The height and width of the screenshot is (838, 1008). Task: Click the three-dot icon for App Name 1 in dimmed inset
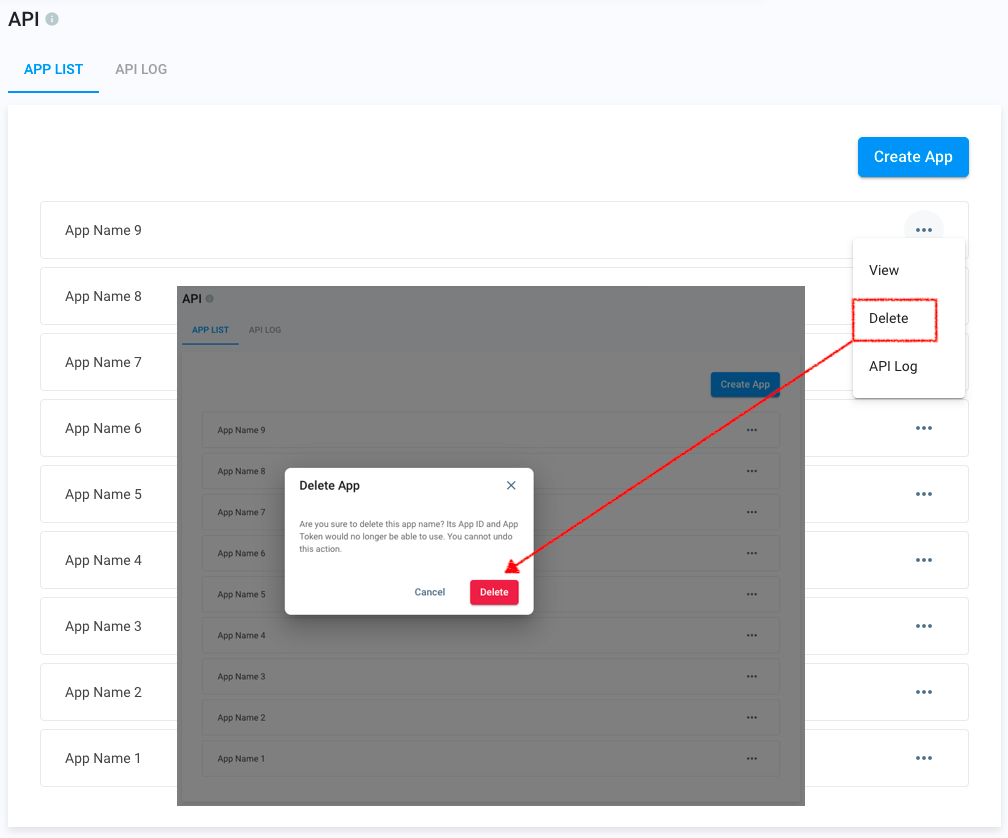[x=752, y=759]
